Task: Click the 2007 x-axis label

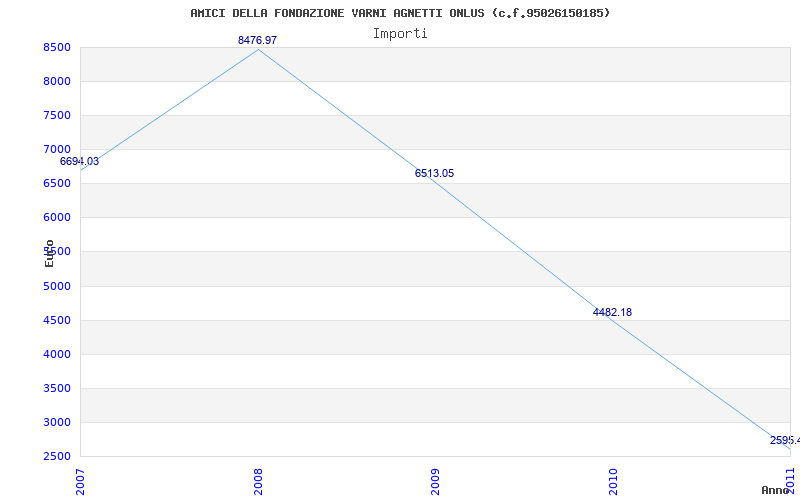Action: (x=80, y=482)
